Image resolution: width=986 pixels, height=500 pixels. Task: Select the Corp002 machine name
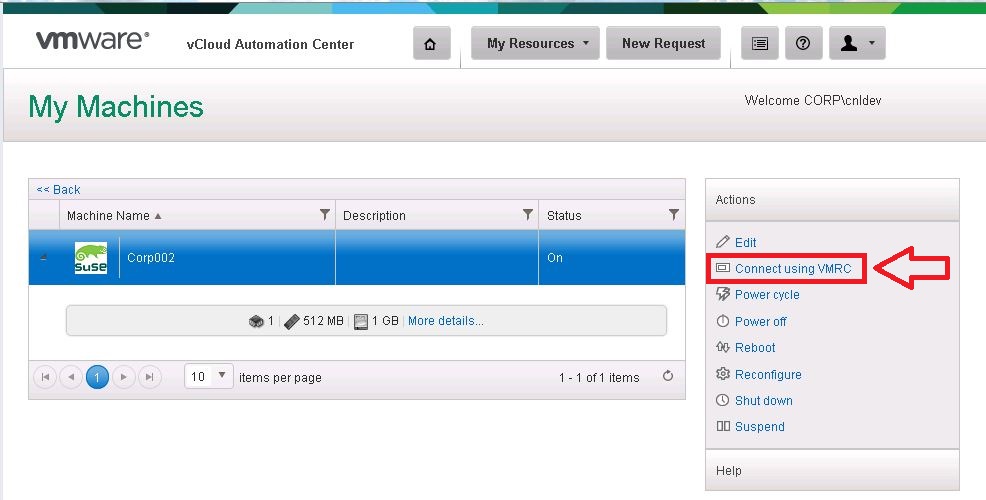point(151,257)
